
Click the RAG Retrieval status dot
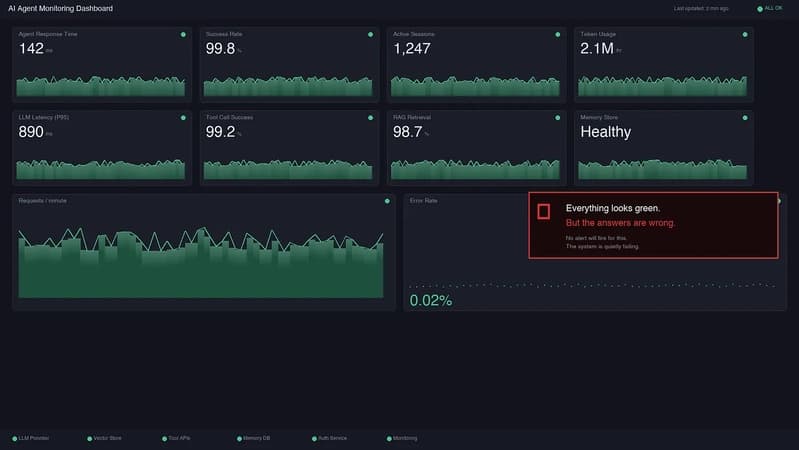[557, 118]
